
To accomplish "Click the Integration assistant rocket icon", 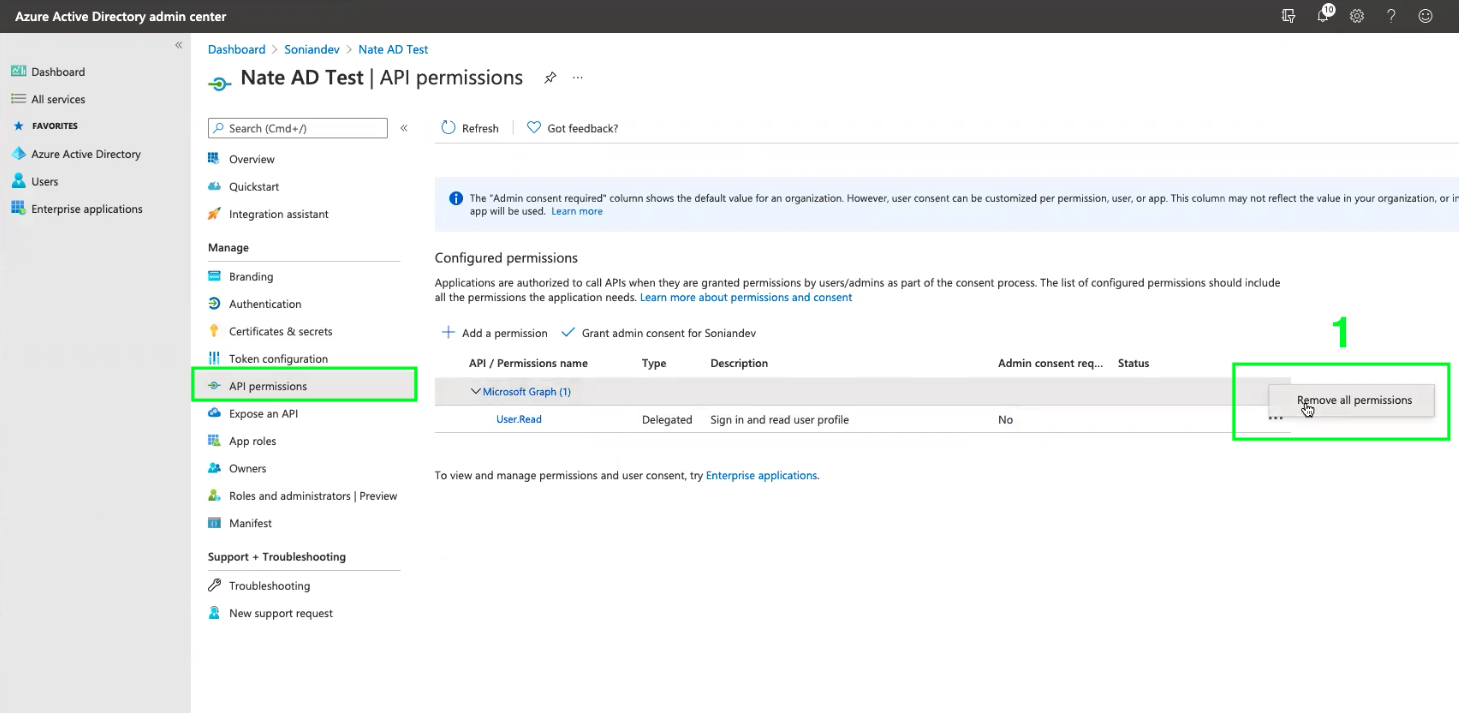I will pyautogui.click(x=214, y=213).
